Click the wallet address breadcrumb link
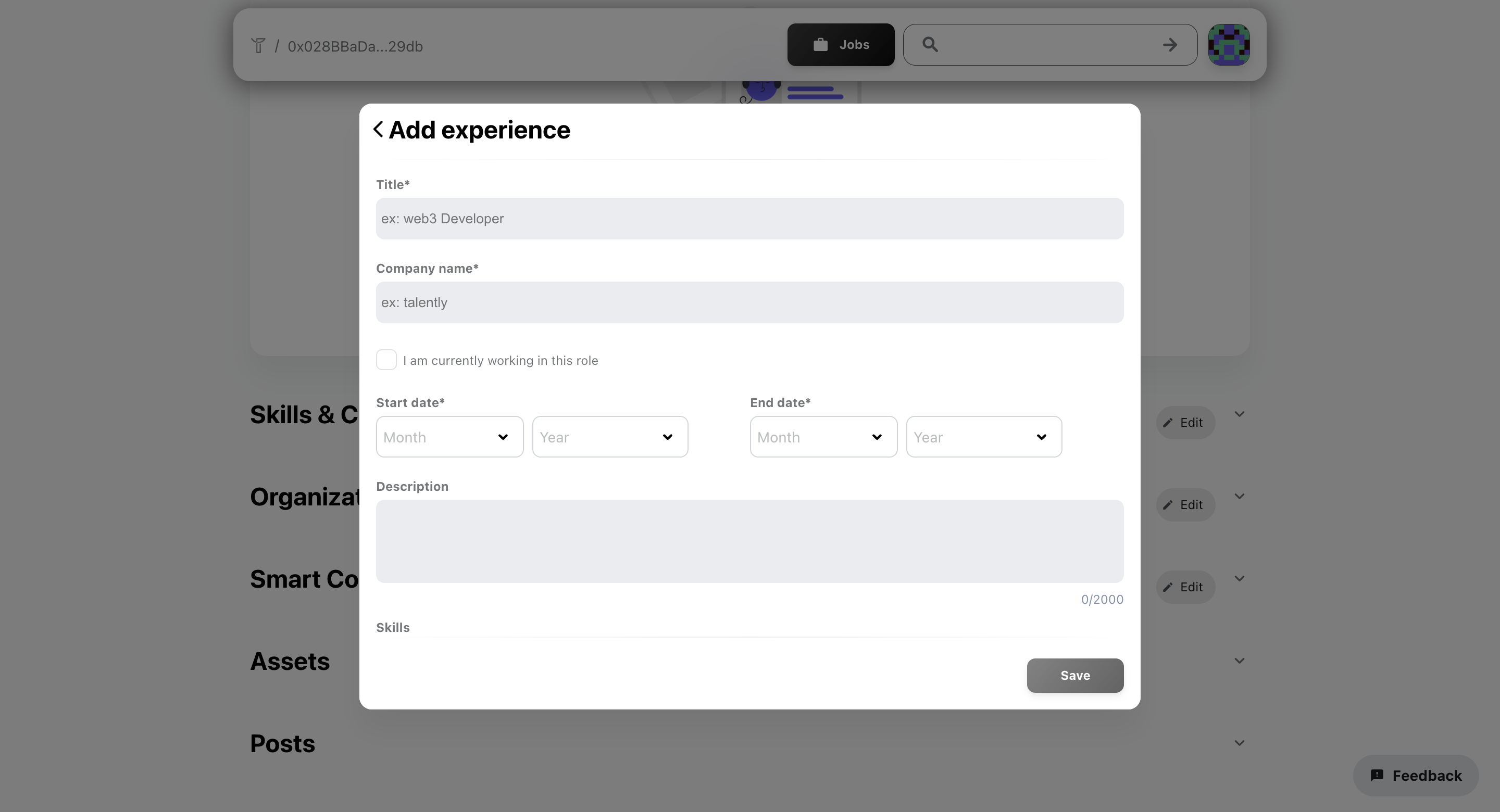The height and width of the screenshot is (812, 1500). 355,46
